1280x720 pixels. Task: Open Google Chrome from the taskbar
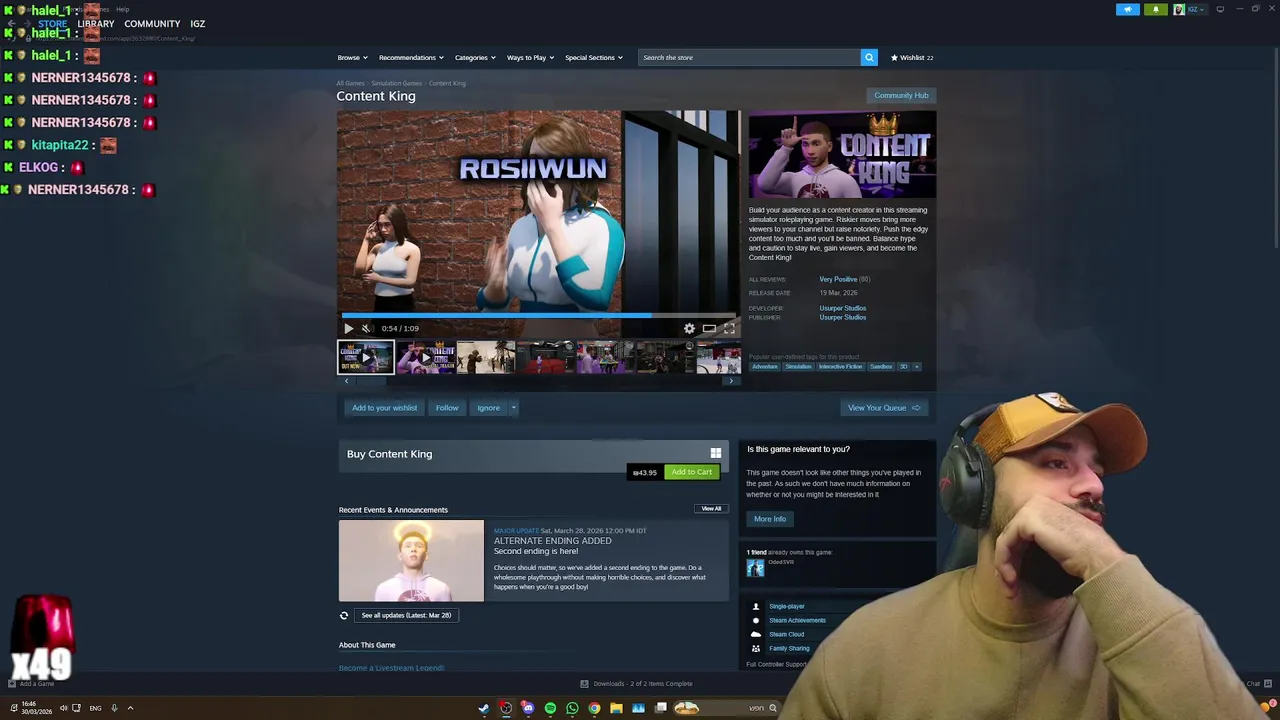[594, 708]
